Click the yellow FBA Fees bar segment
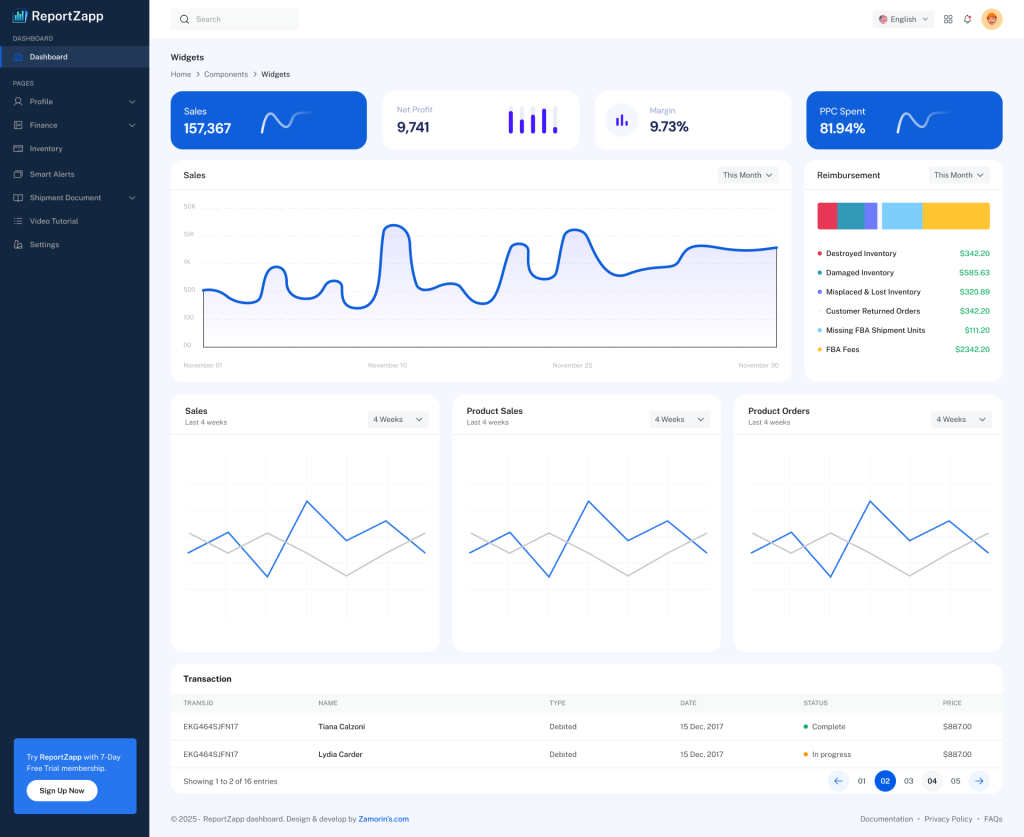The height and width of the screenshot is (837, 1024). click(956, 216)
